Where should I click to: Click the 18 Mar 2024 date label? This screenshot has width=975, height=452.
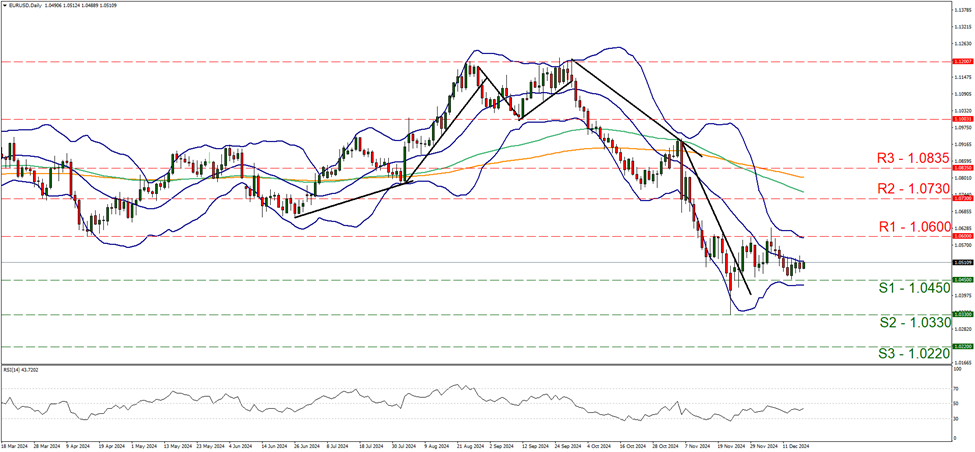click(x=17, y=447)
